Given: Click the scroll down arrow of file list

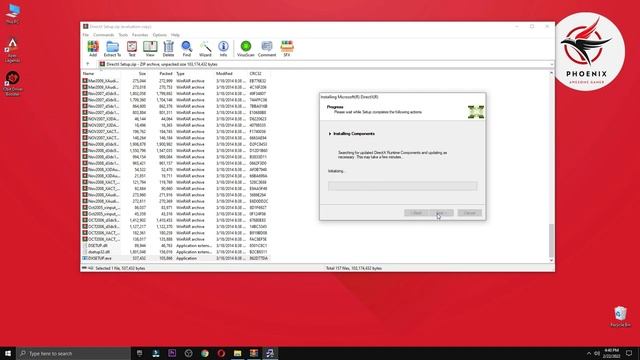Looking at the screenshot, I should (551, 260).
